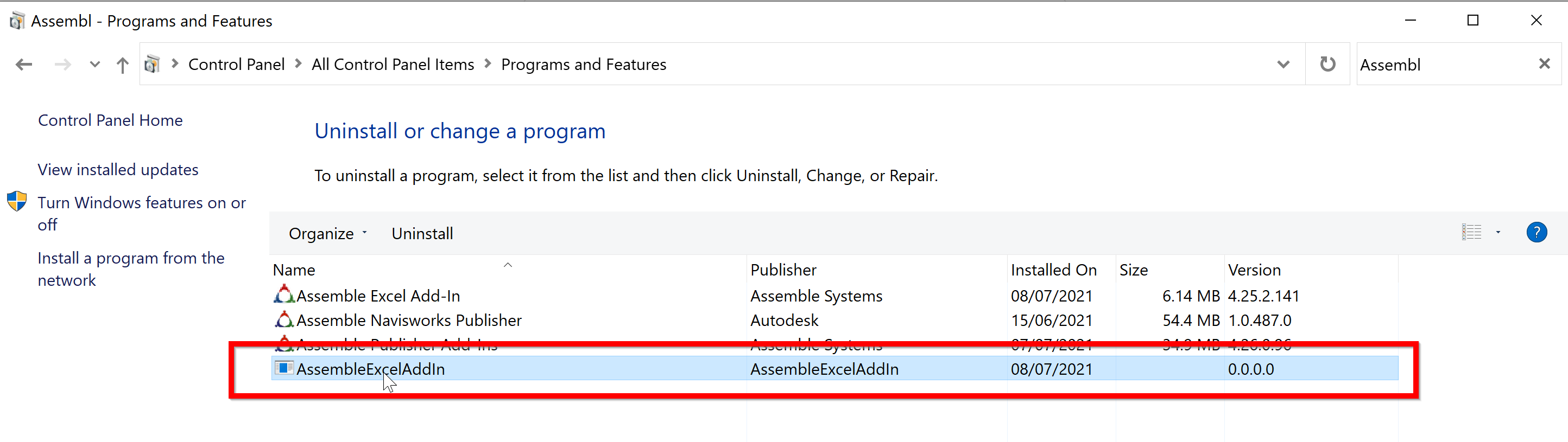Click the Programs and Features breadcrumb

[x=584, y=64]
